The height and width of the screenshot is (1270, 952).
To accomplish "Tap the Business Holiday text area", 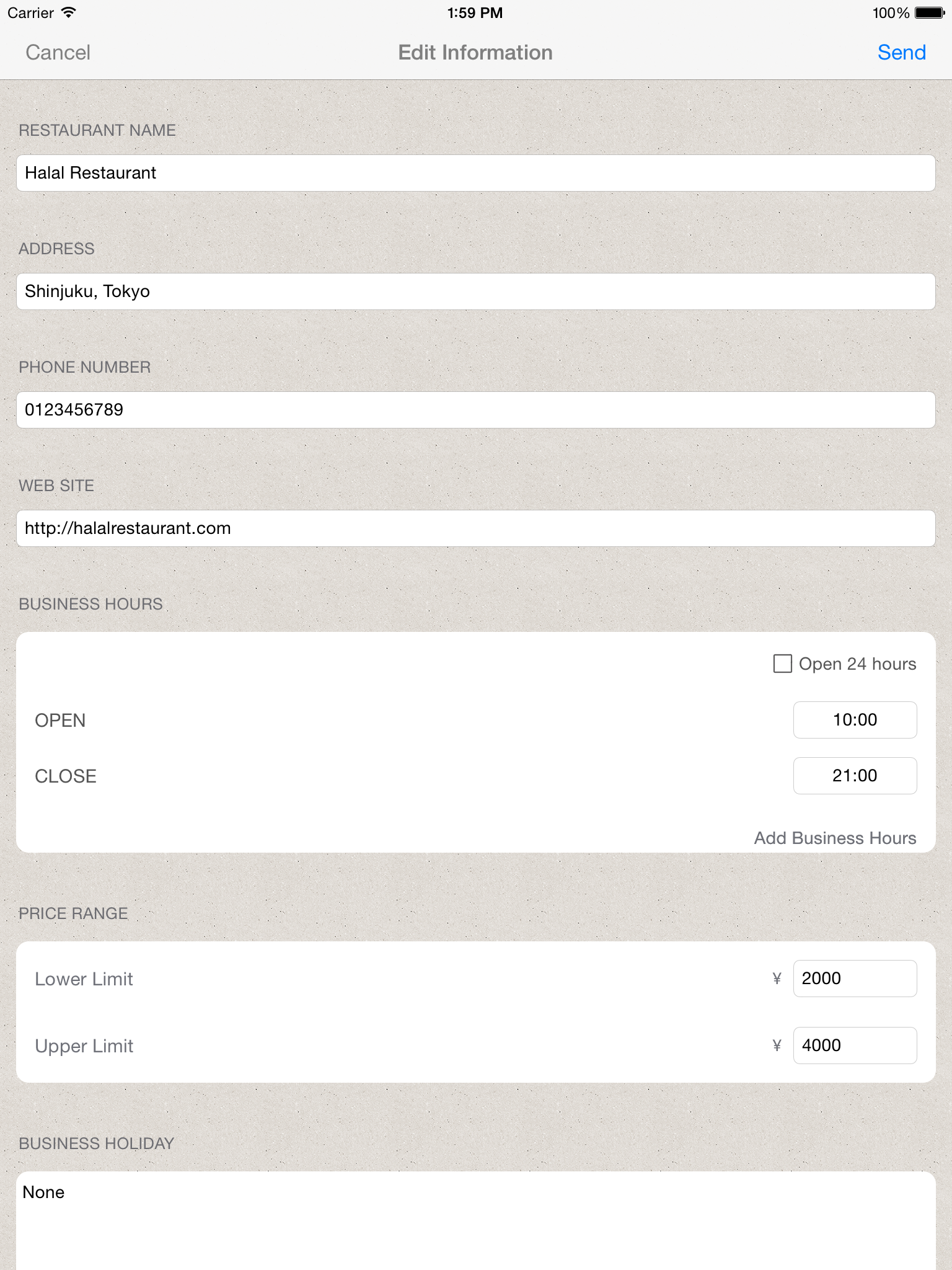I will point(476,1220).
